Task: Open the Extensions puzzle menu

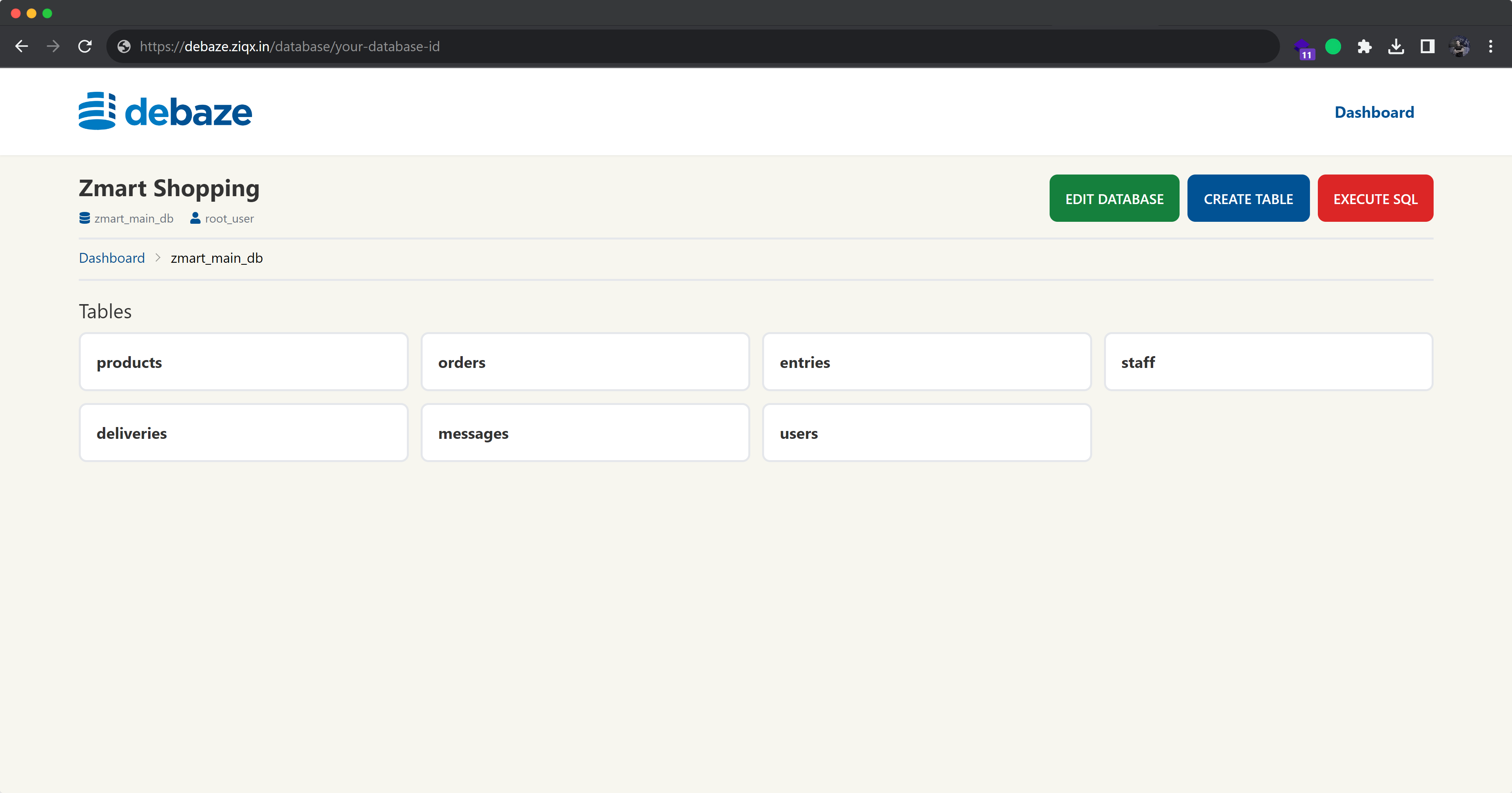Action: coord(1365,46)
